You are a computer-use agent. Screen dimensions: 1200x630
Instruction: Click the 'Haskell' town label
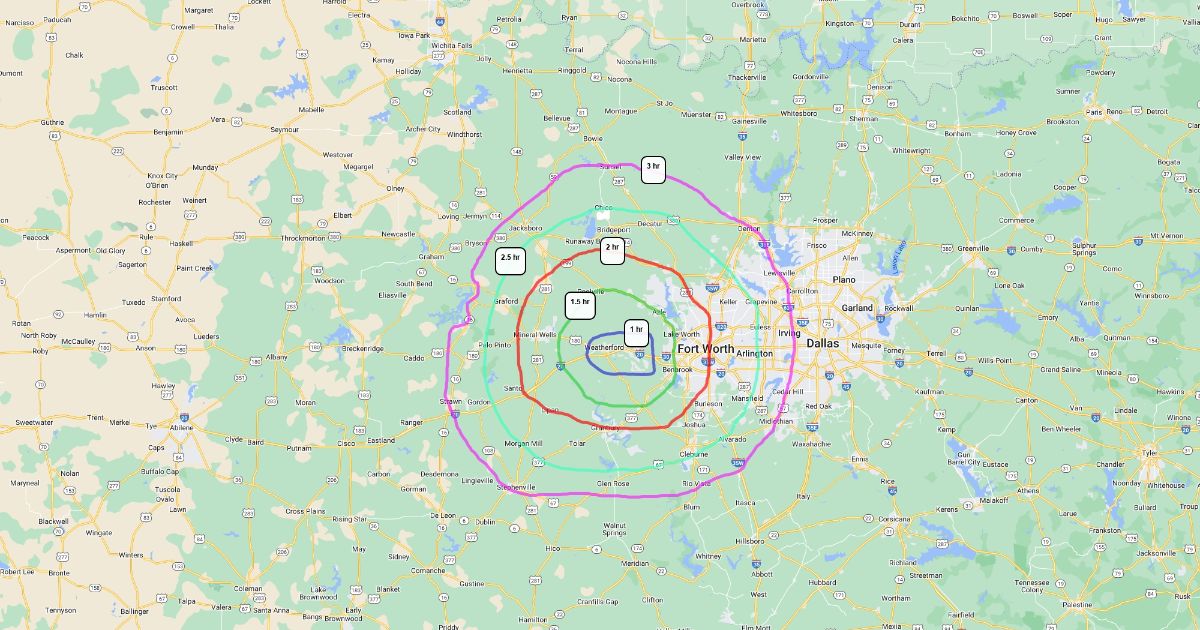pyautogui.click(x=181, y=243)
